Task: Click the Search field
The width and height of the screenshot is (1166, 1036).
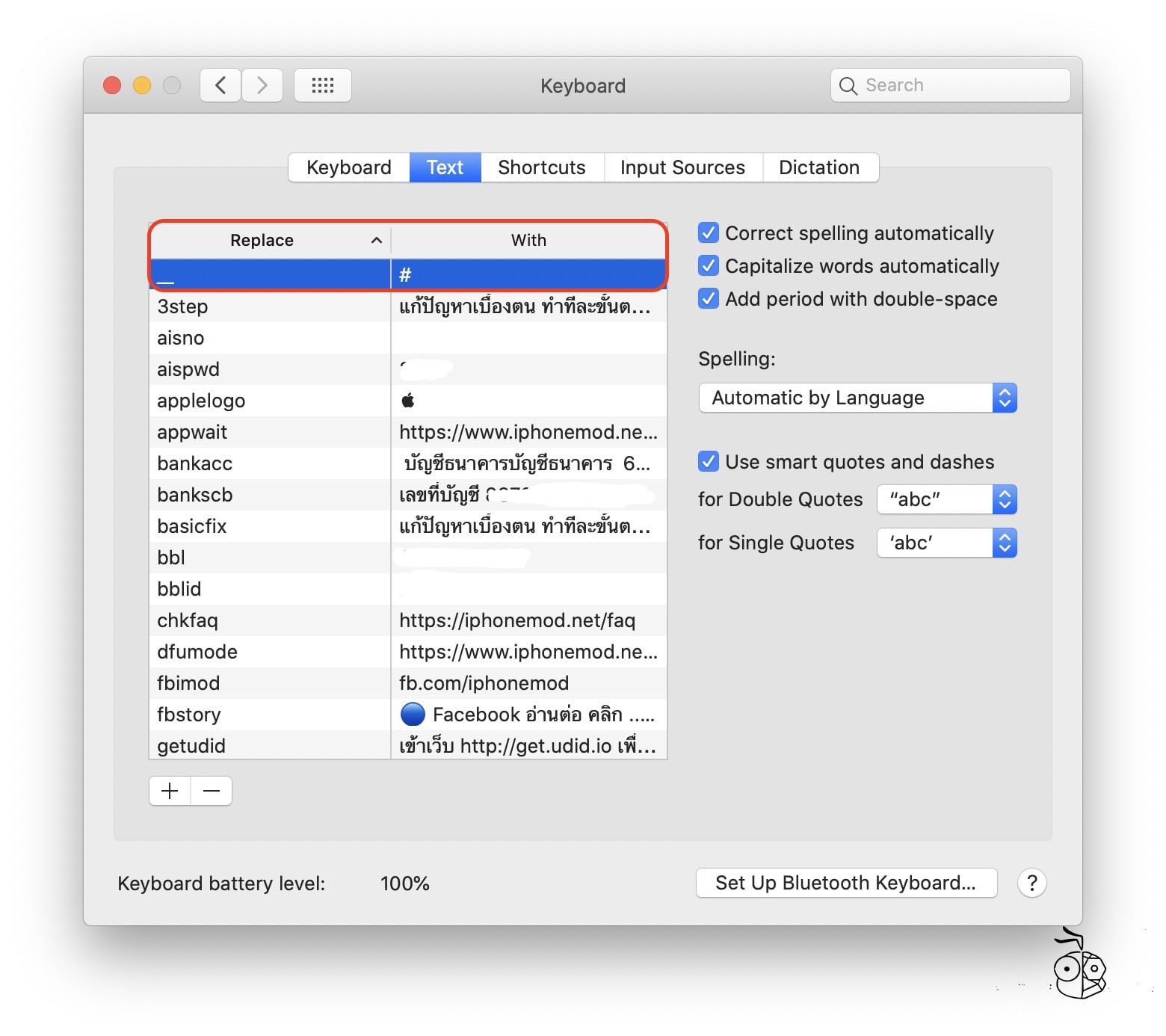Action: tap(949, 84)
